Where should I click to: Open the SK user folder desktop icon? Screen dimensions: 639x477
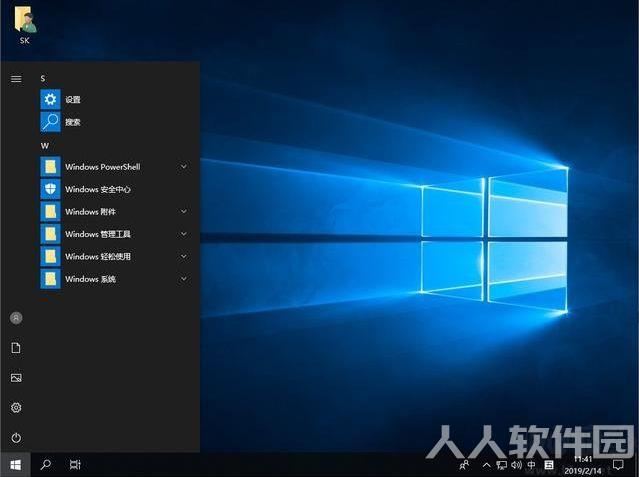(x=24, y=25)
